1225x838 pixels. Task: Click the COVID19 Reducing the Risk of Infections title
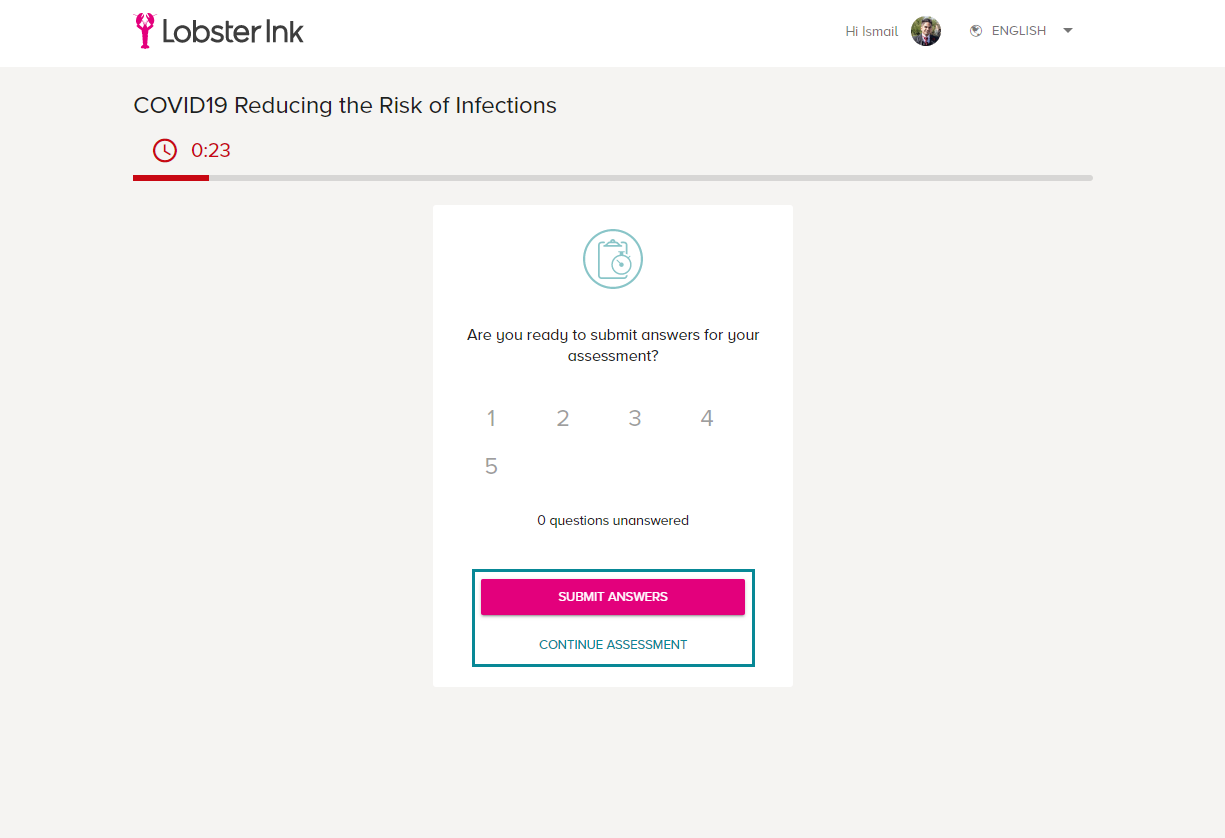tap(345, 105)
